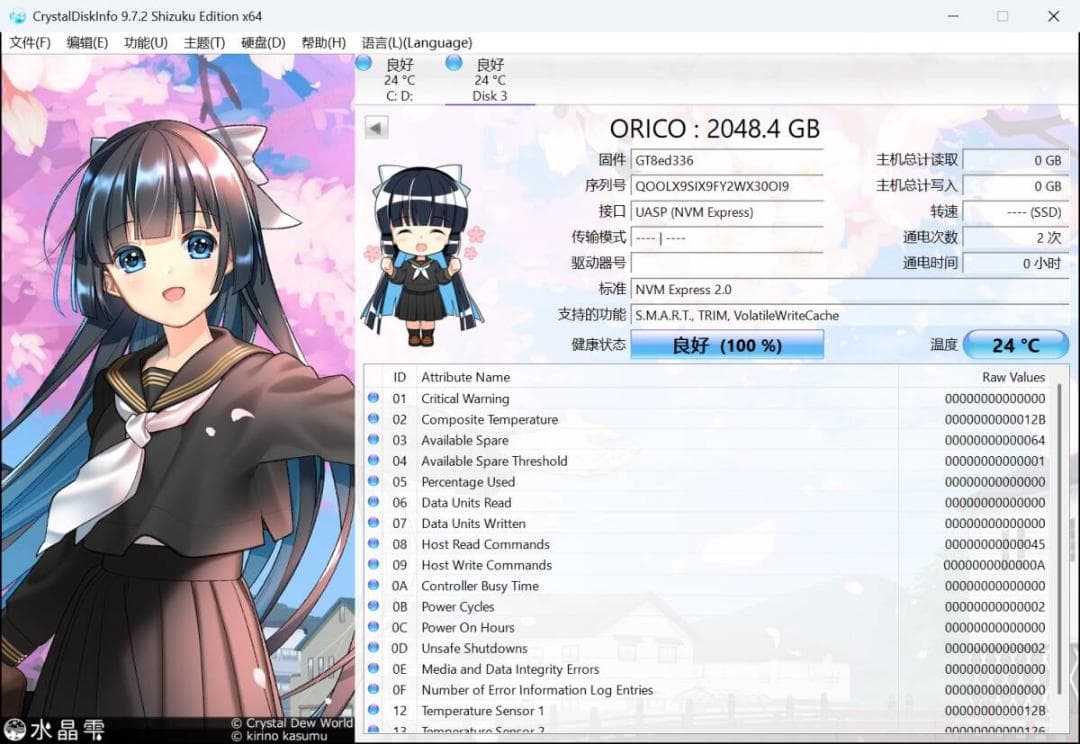This screenshot has width=1080, height=744.
Task: Click the status dot for Available Spare Threshold
Action: 373,459
